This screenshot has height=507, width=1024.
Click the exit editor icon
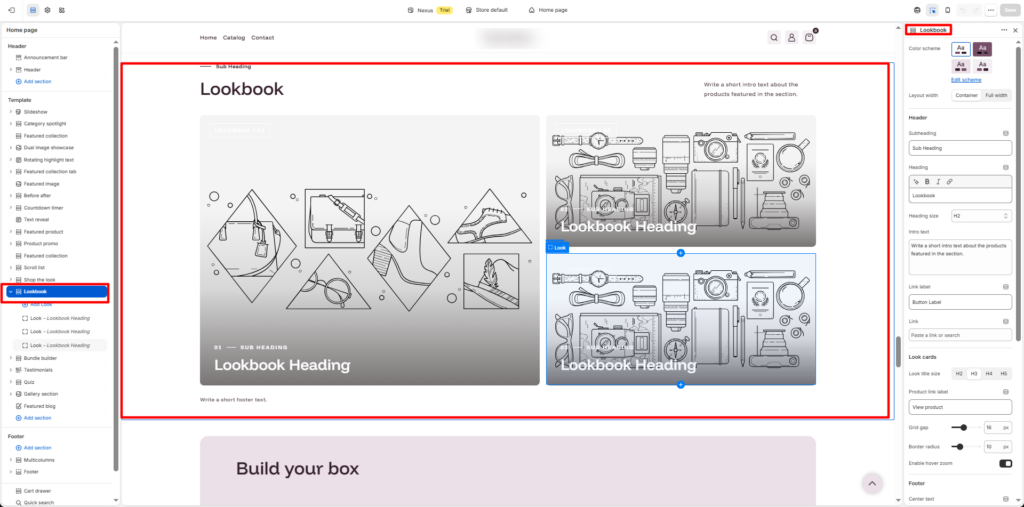12,10
